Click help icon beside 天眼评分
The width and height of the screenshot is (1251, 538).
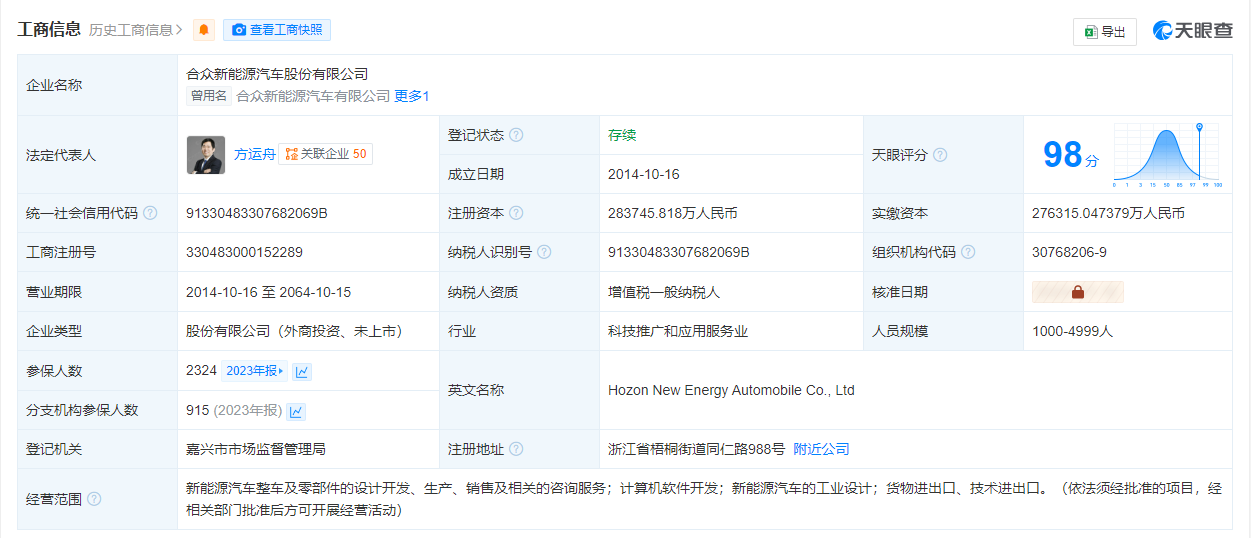940,155
